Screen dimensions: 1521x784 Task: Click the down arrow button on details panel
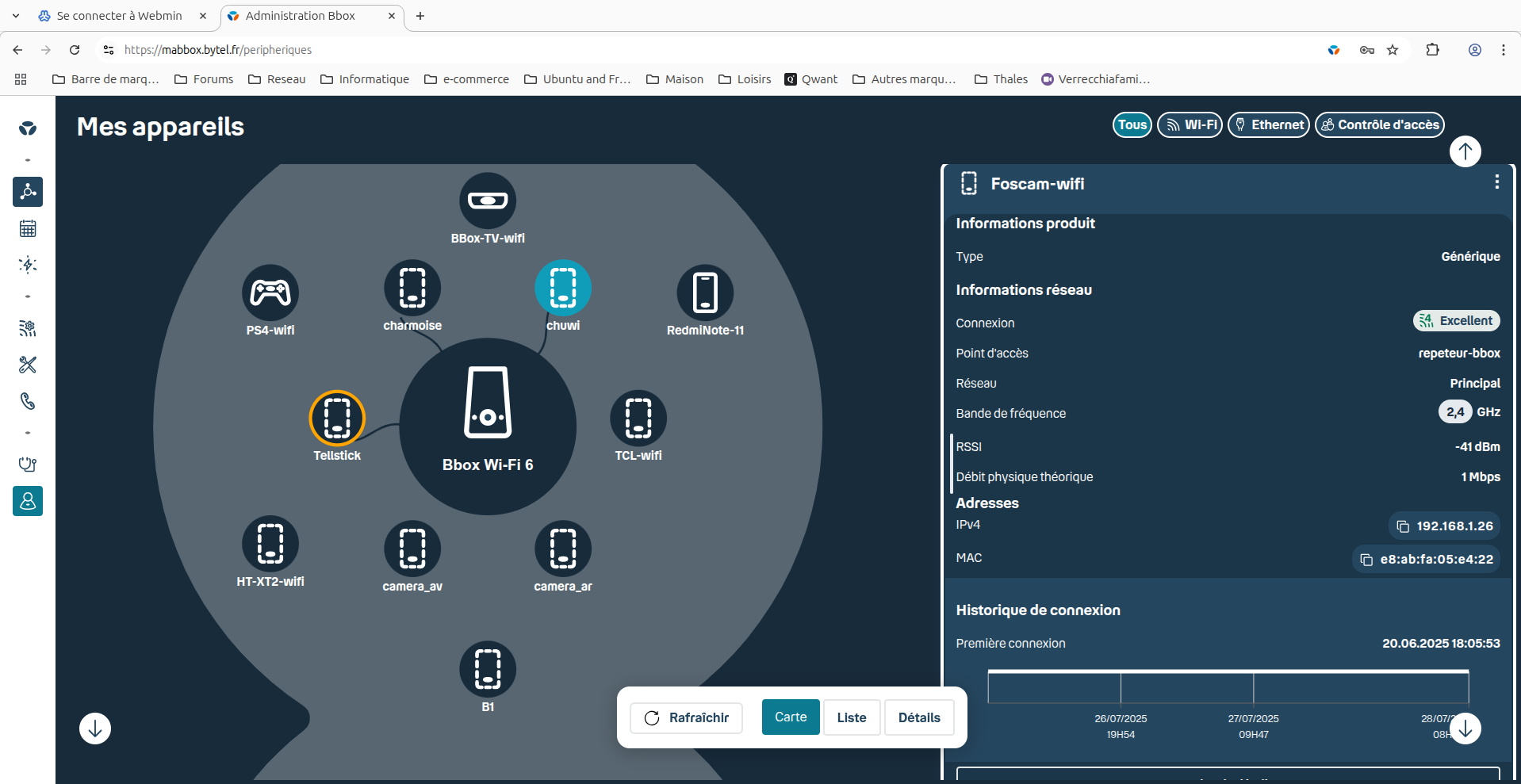[1465, 729]
